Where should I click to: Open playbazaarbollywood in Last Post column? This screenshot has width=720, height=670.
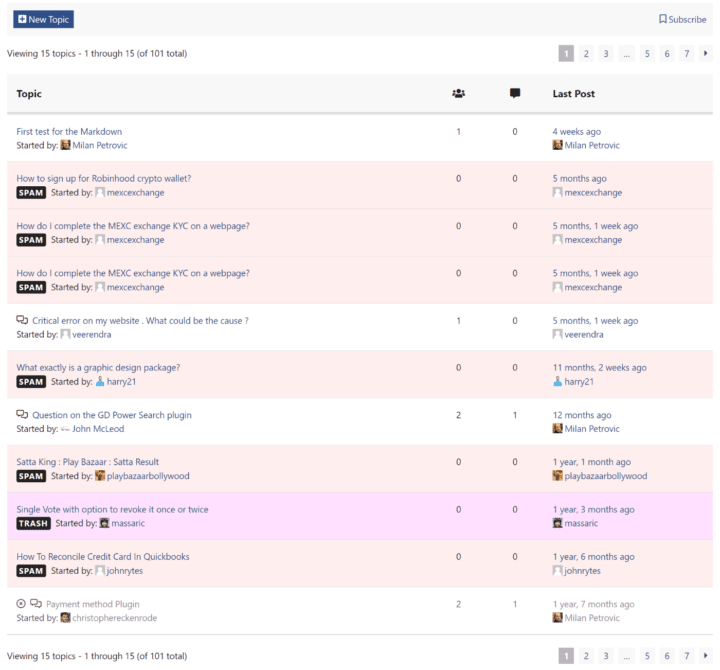tap(606, 476)
